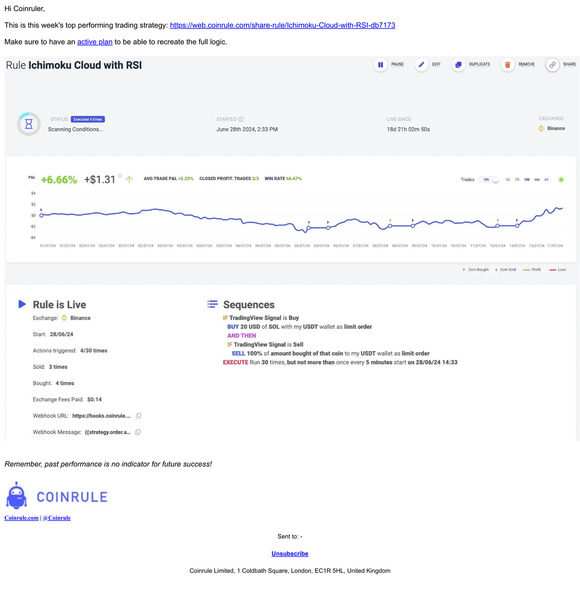Click the rule title Ichimoku Cloud with RSI

tap(85, 65)
